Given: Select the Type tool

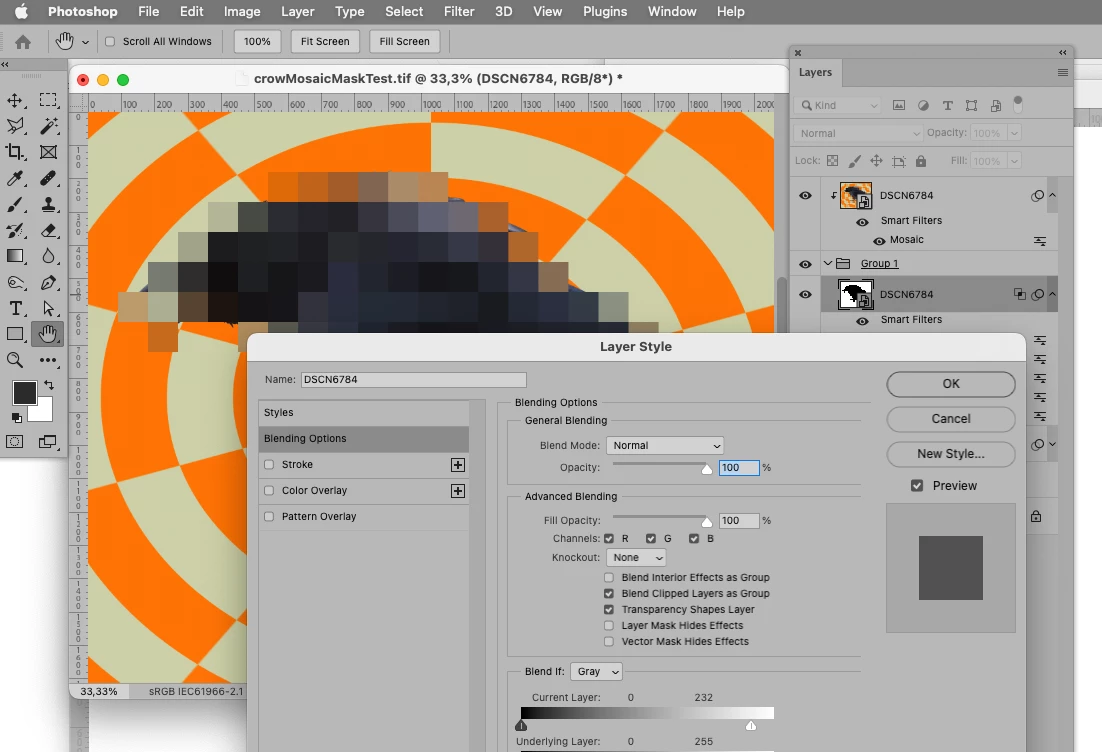Looking at the screenshot, I should pyautogui.click(x=15, y=309).
